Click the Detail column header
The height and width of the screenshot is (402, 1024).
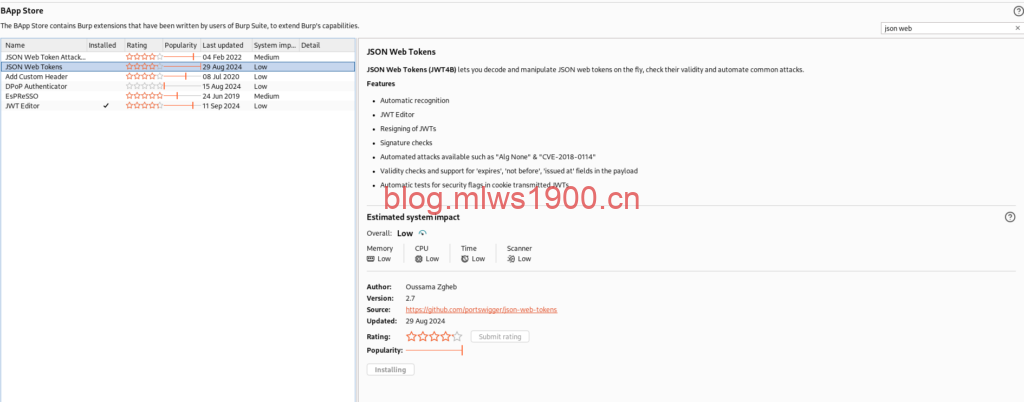tap(326, 46)
